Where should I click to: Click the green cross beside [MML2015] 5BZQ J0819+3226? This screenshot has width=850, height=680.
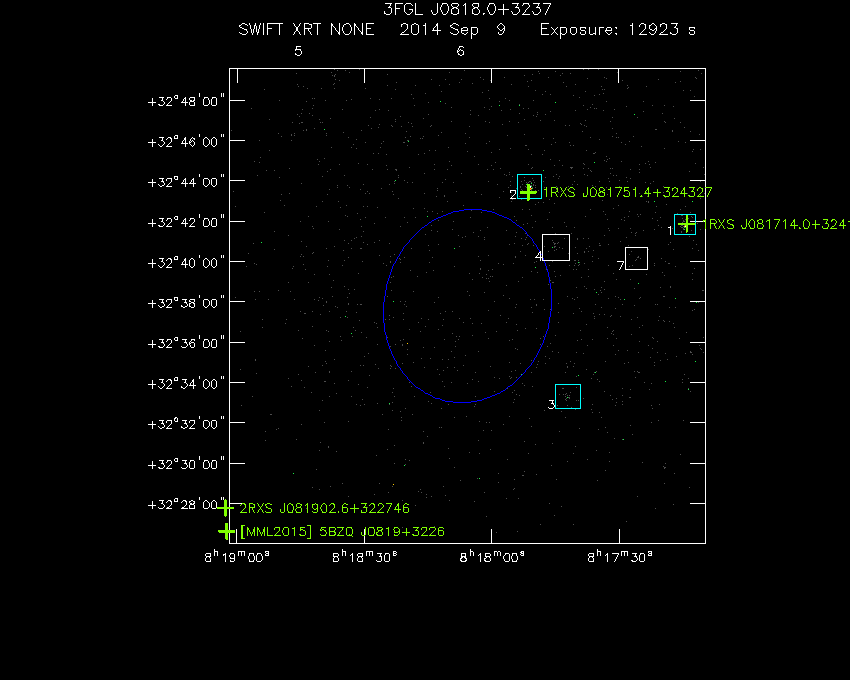click(226, 531)
